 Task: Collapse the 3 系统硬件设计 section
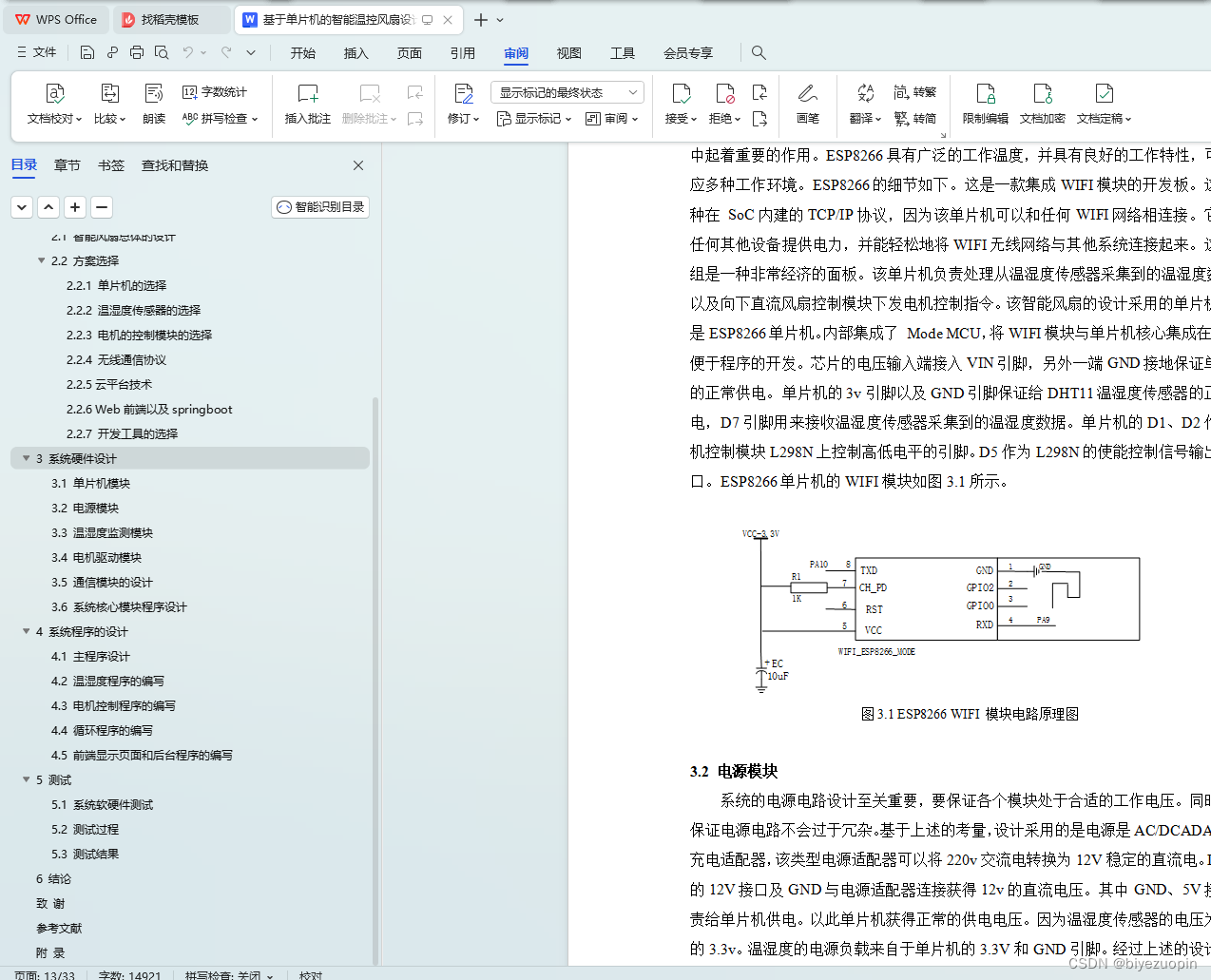[x=26, y=458]
